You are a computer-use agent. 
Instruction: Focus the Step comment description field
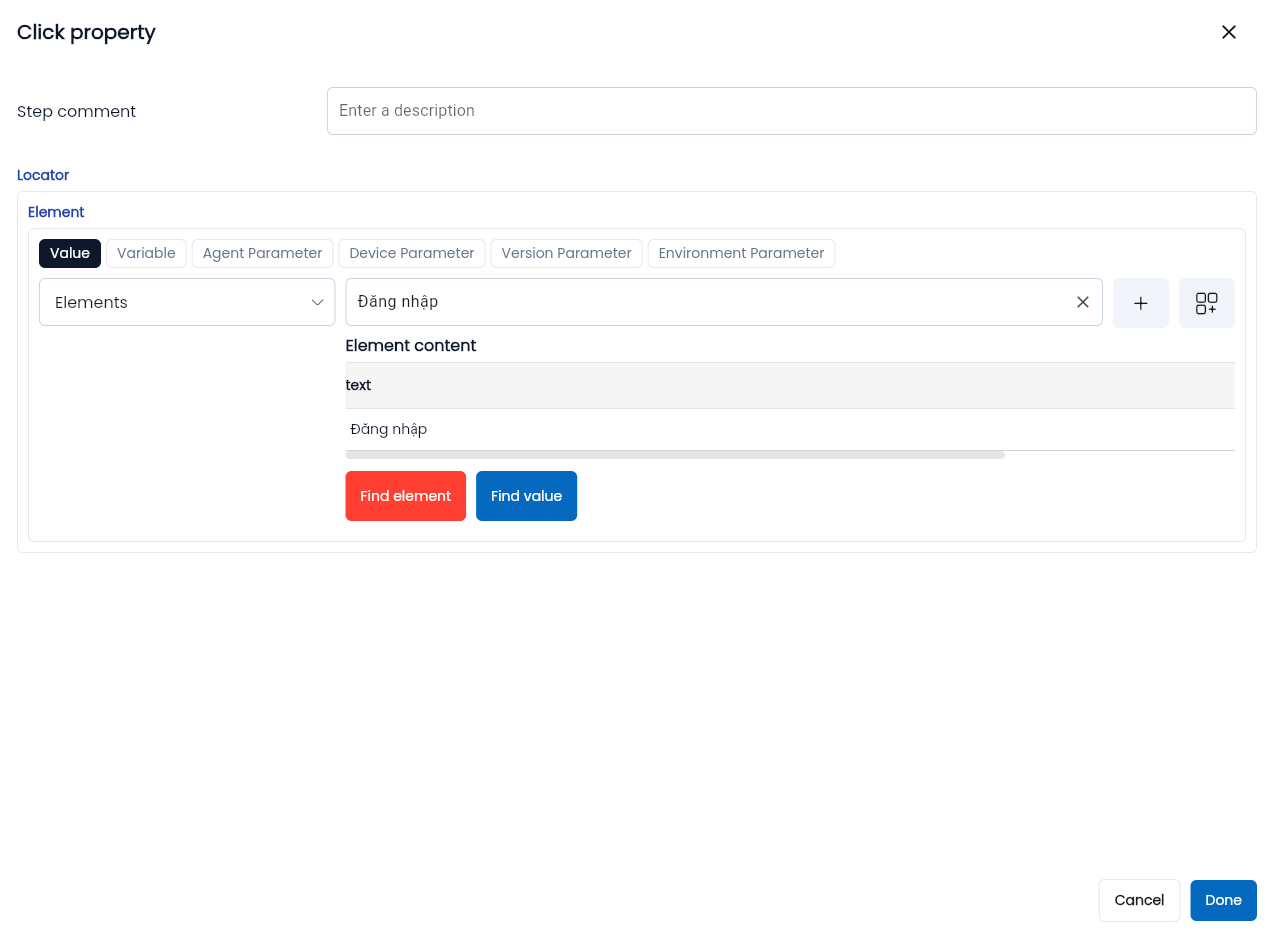(x=790, y=111)
